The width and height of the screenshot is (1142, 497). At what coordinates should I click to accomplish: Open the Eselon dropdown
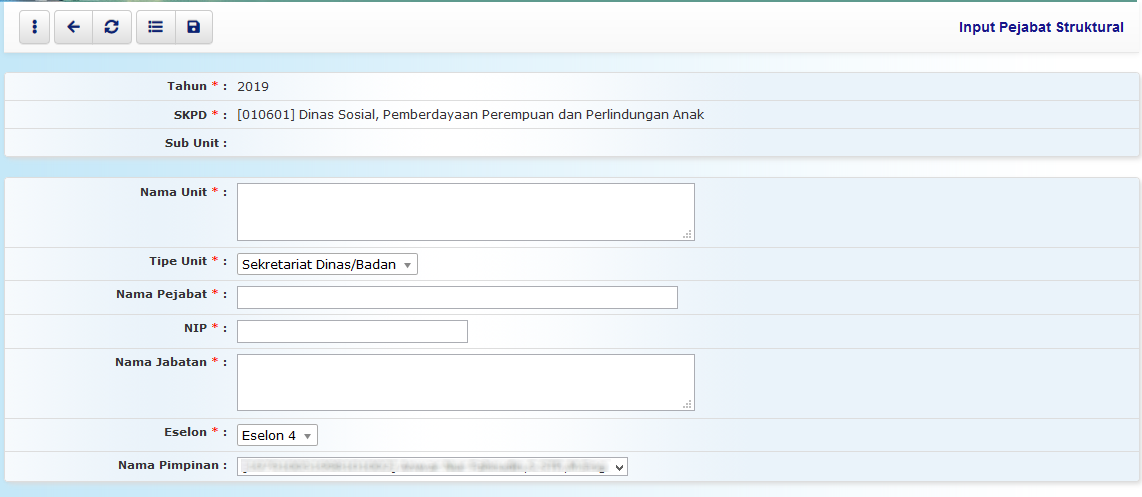click(277, 435)
